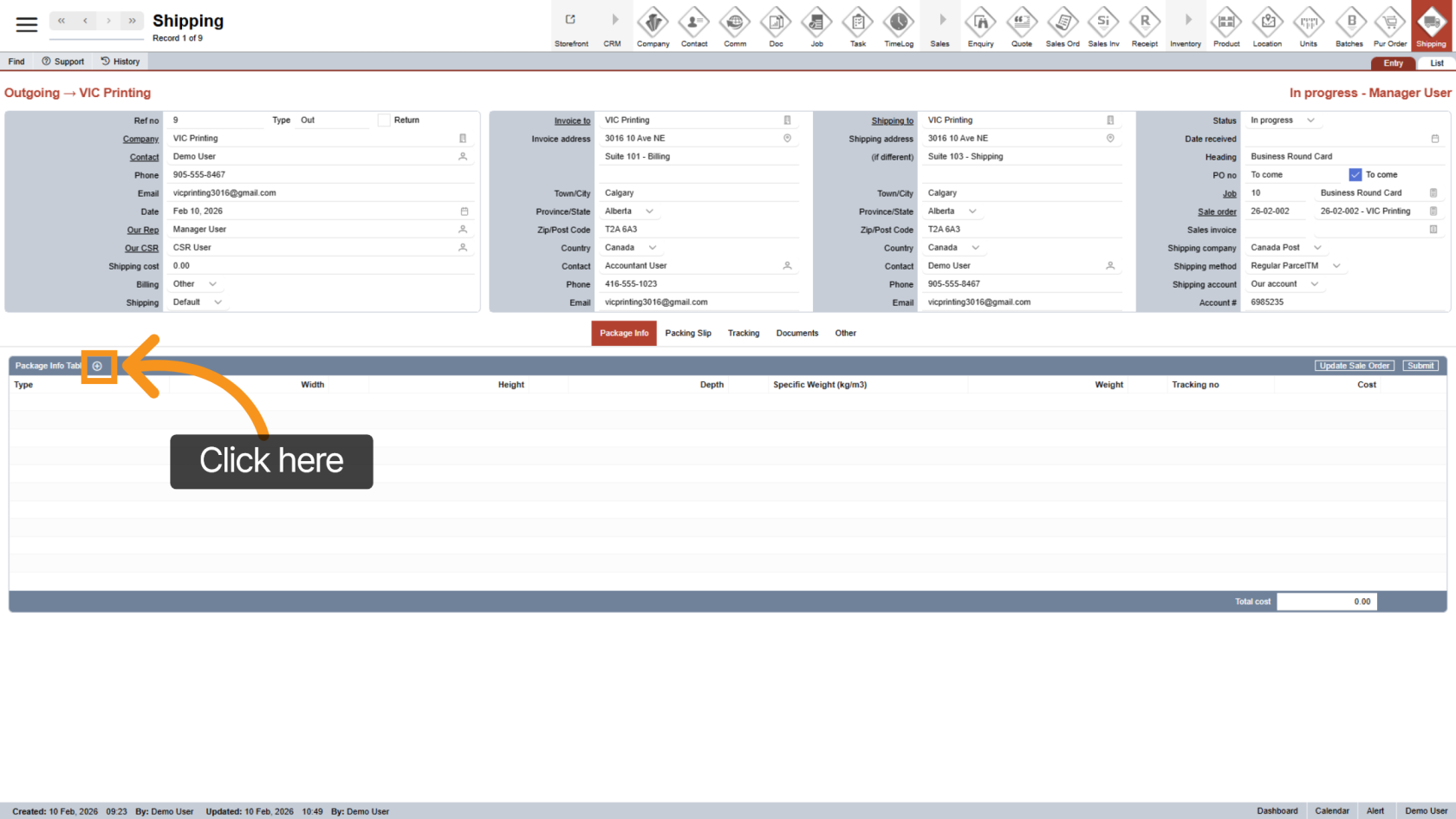Viewport: 1456px width, 819px height.
Task: Open the Storefront icon
Action: tap(571, 27)
